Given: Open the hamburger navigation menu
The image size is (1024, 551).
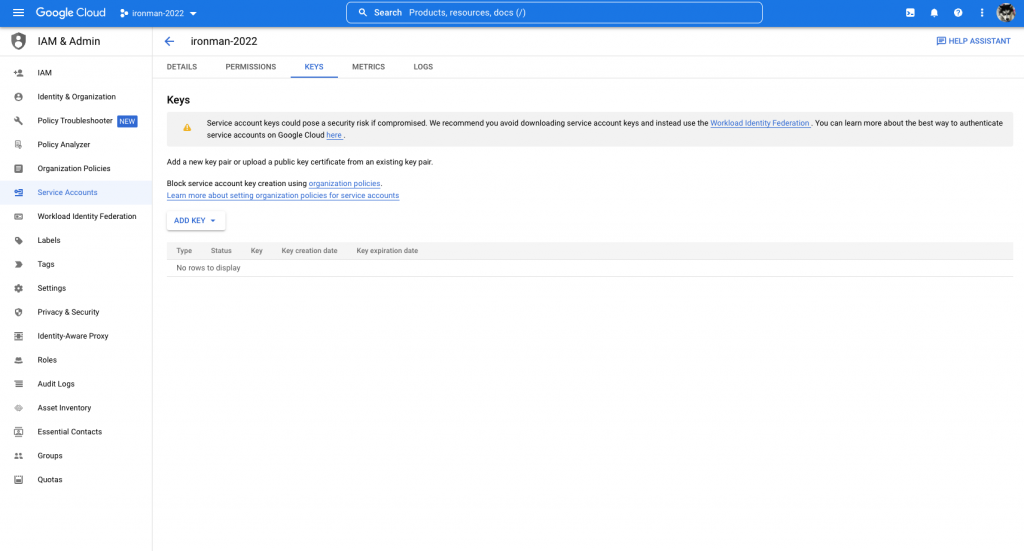Looking at the screenshot, I should (x=18, y=12).
